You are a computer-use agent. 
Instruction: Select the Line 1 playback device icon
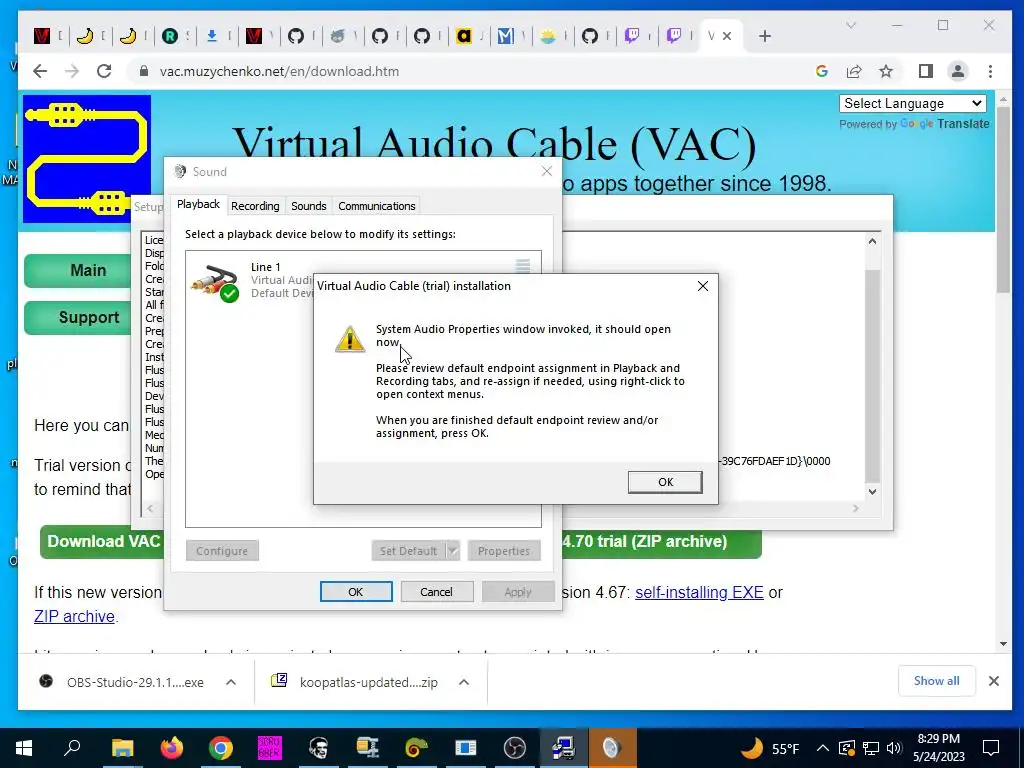pos(215,282)
